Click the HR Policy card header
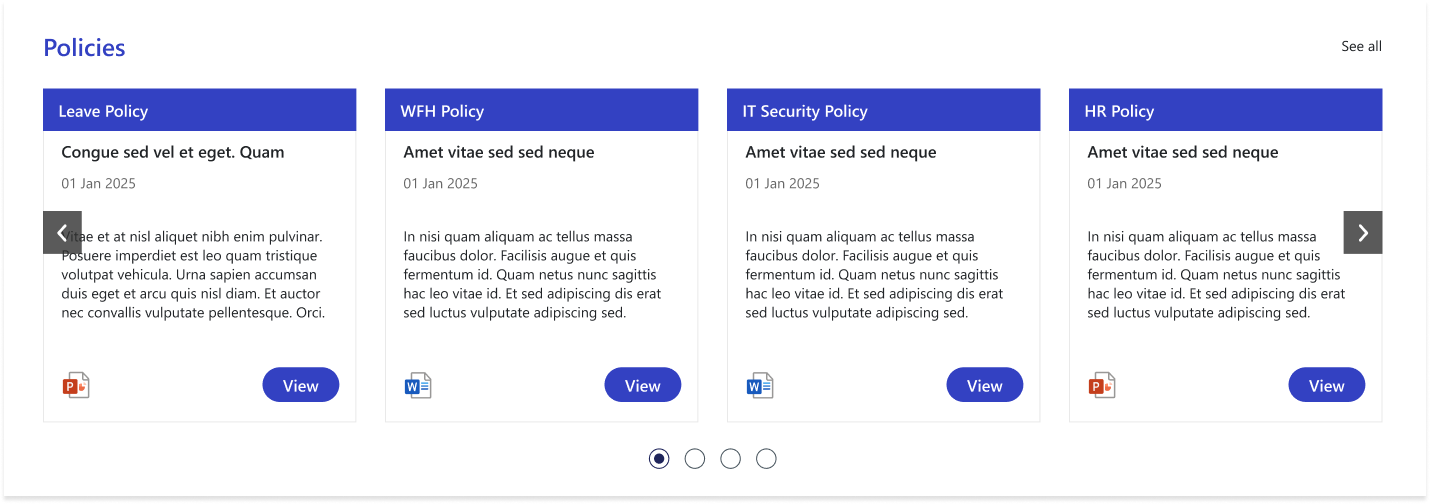 click(x=1225, y=110)
